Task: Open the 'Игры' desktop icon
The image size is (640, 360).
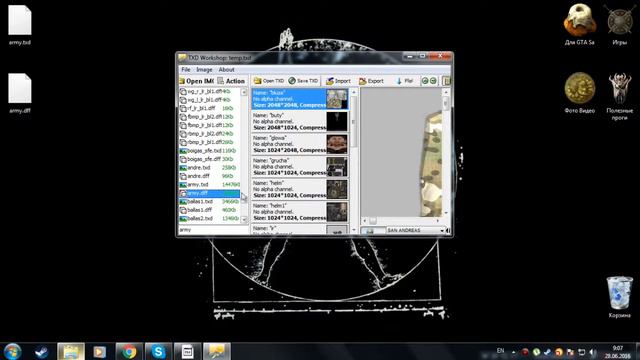Action: pyautogui.click(x=619, y=24)
